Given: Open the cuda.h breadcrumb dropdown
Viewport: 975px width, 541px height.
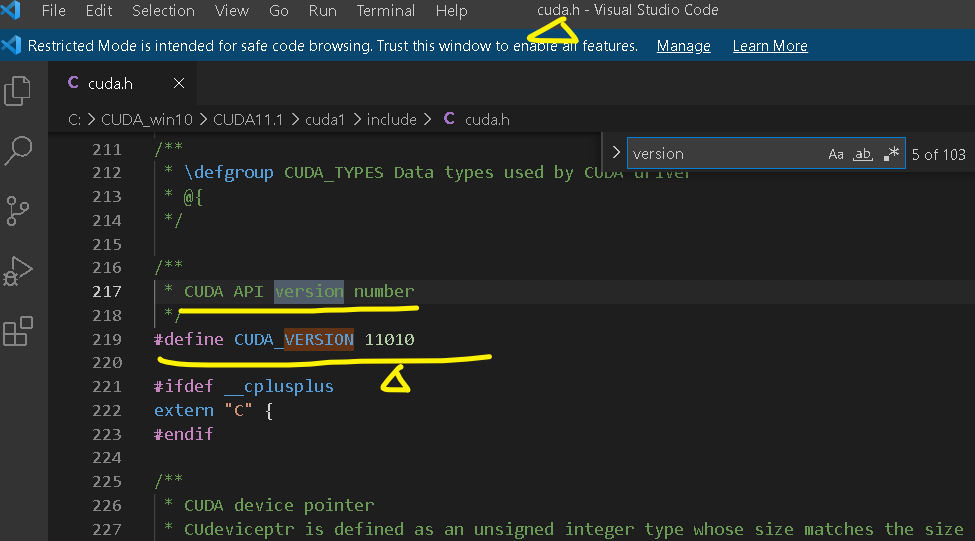Looking at the screenshot, I should (487, 119).
